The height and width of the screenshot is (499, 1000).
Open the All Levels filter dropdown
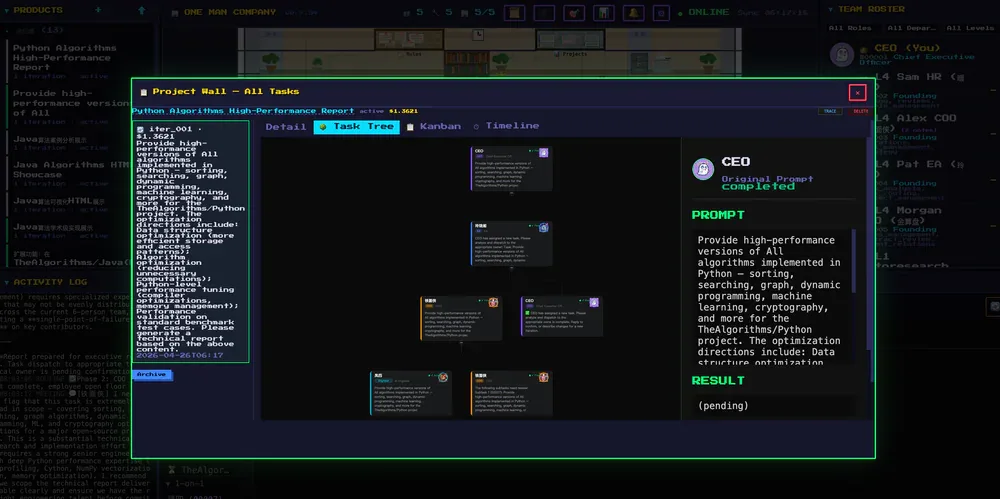point(970,28)
